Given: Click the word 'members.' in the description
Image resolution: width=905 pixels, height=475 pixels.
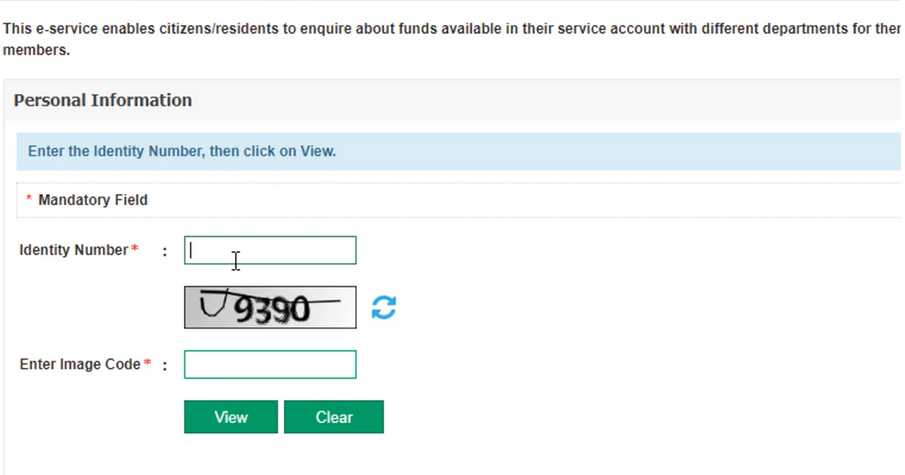Looking at the screenshot, I should [x=36, y=50].
